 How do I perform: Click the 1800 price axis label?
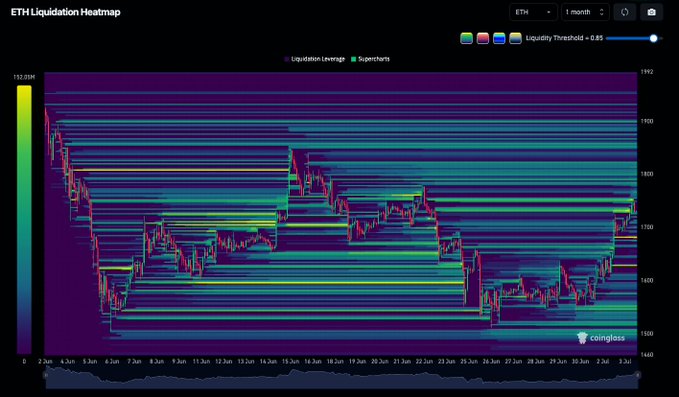click(647, 174)
